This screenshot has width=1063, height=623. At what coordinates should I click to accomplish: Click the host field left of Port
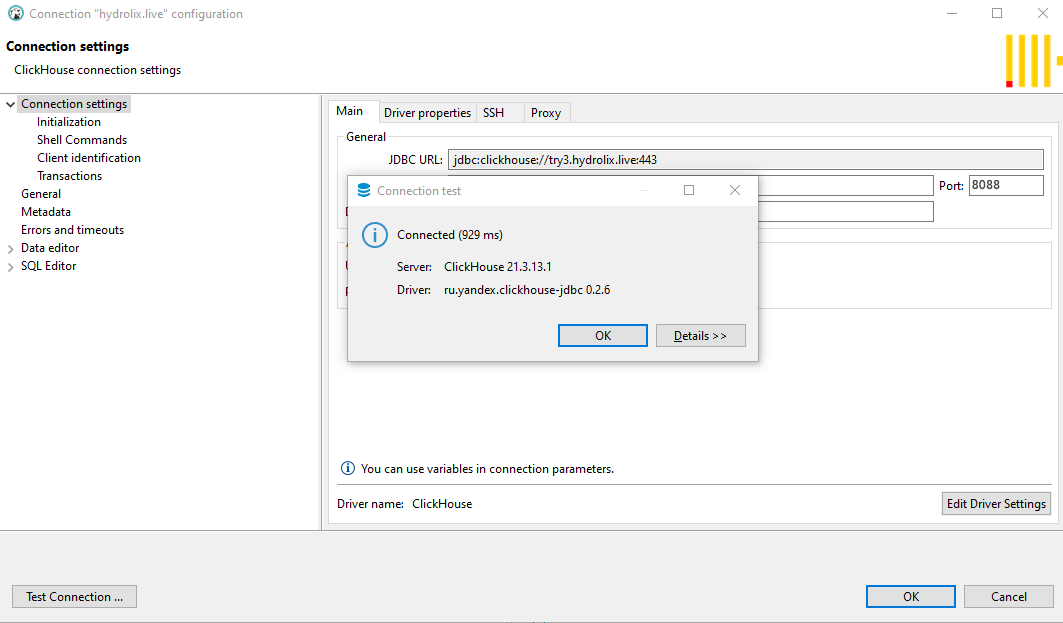845,185
